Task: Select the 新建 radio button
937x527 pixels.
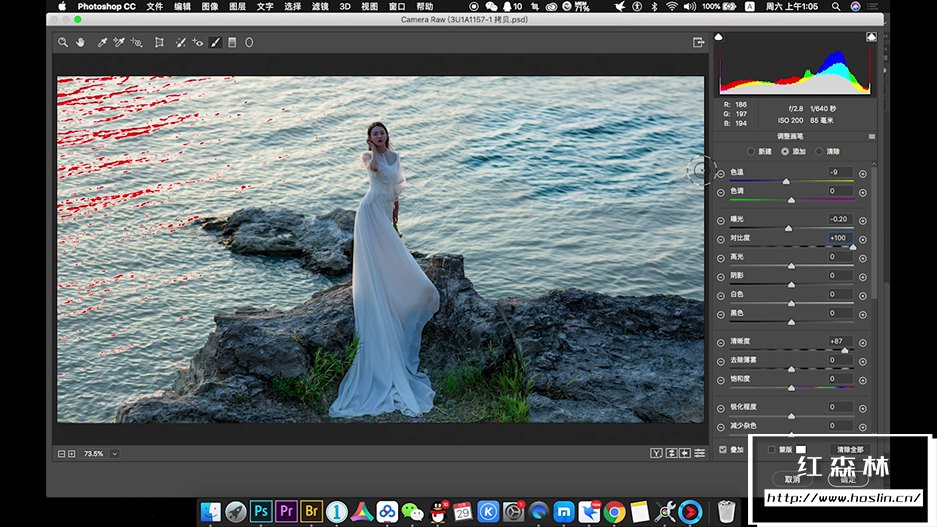Action: 752,151
